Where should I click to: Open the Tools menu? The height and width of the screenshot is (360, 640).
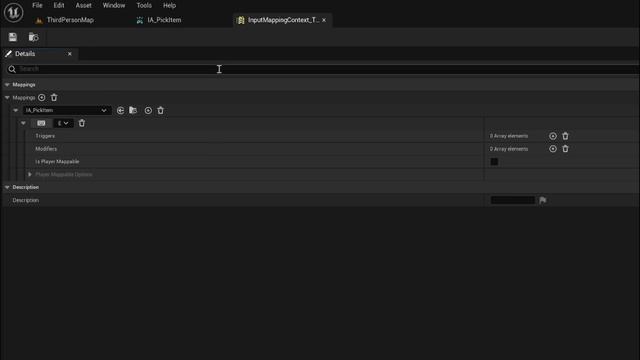144,5
